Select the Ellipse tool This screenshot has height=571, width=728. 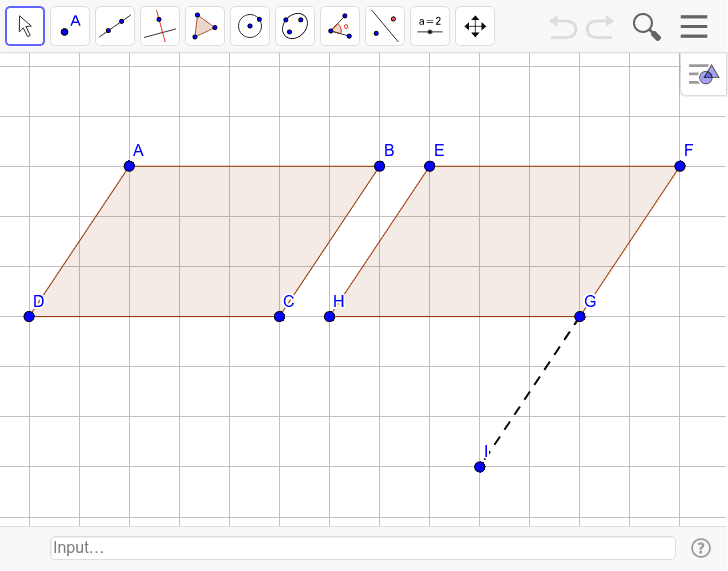(x=295, y=26)
